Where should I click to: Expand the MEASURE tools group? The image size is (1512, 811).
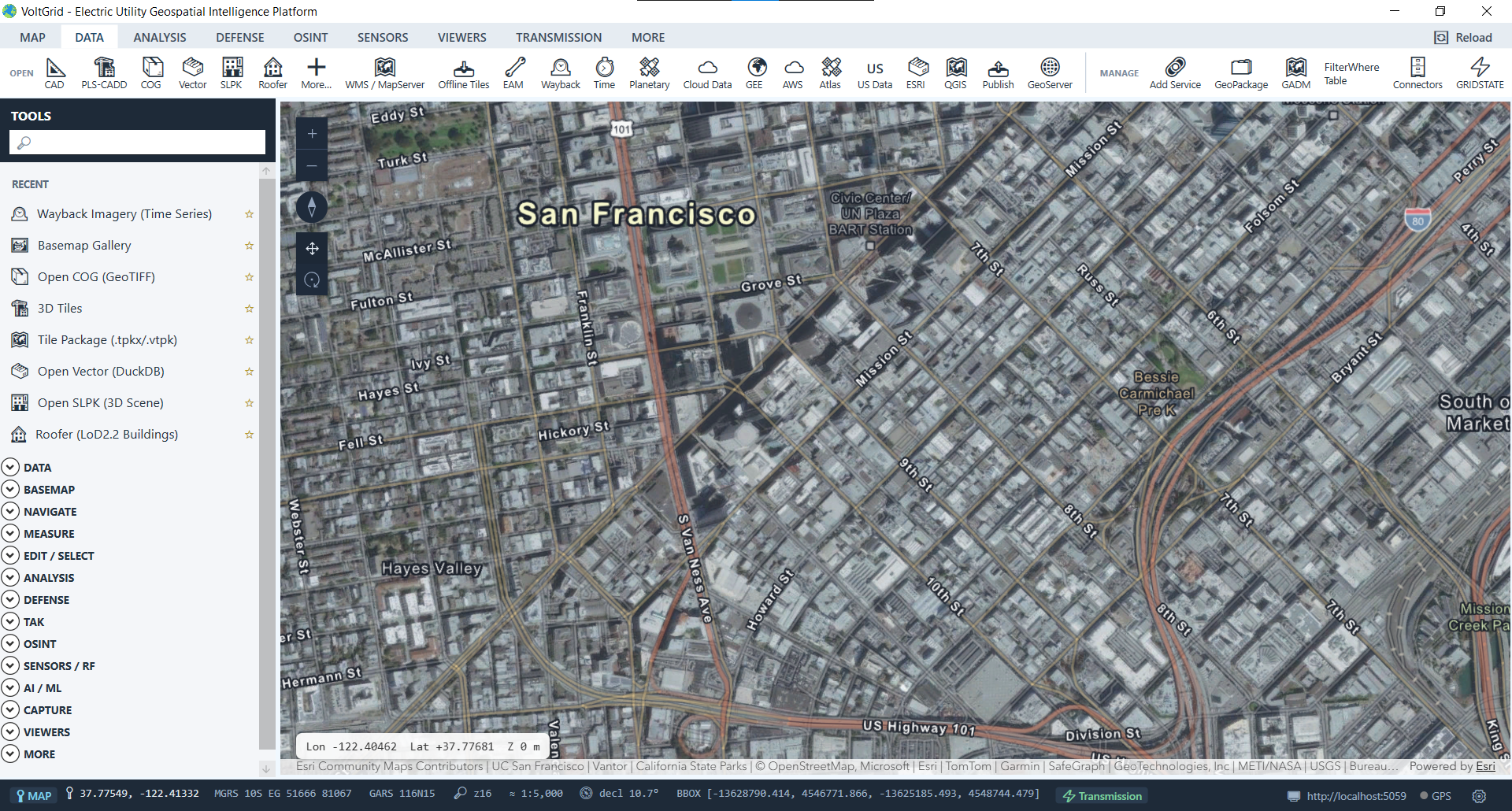click(x=10, y=533)
